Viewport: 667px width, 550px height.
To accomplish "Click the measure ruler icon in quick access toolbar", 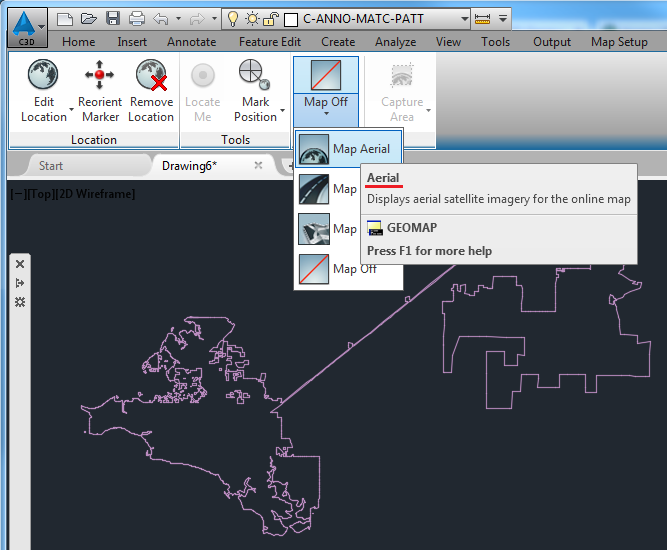I will click(x=482, y=19).
